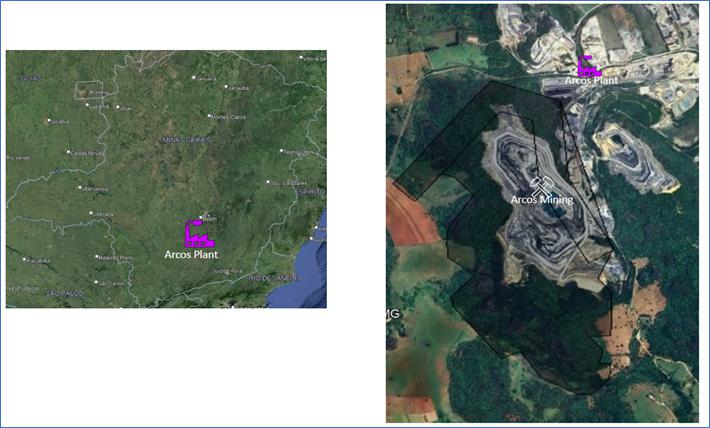Click the Caldas Novas city marker
Image resolution: width=710 pixels, height=428 pixels.
coord(69,152)
